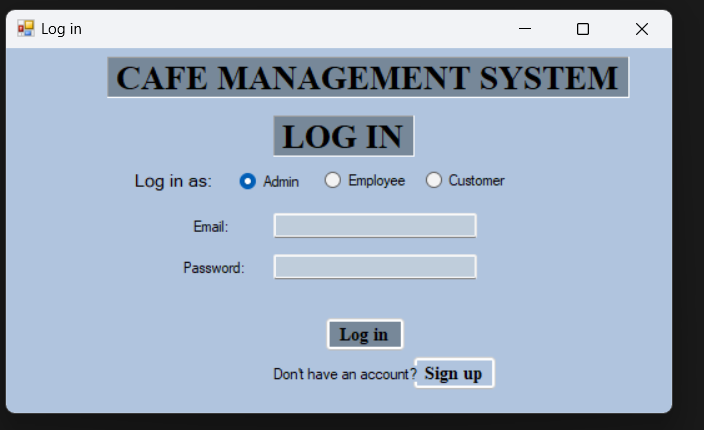Close the Log in window
Screen dimensions: 704x430
tap(642, 29)
